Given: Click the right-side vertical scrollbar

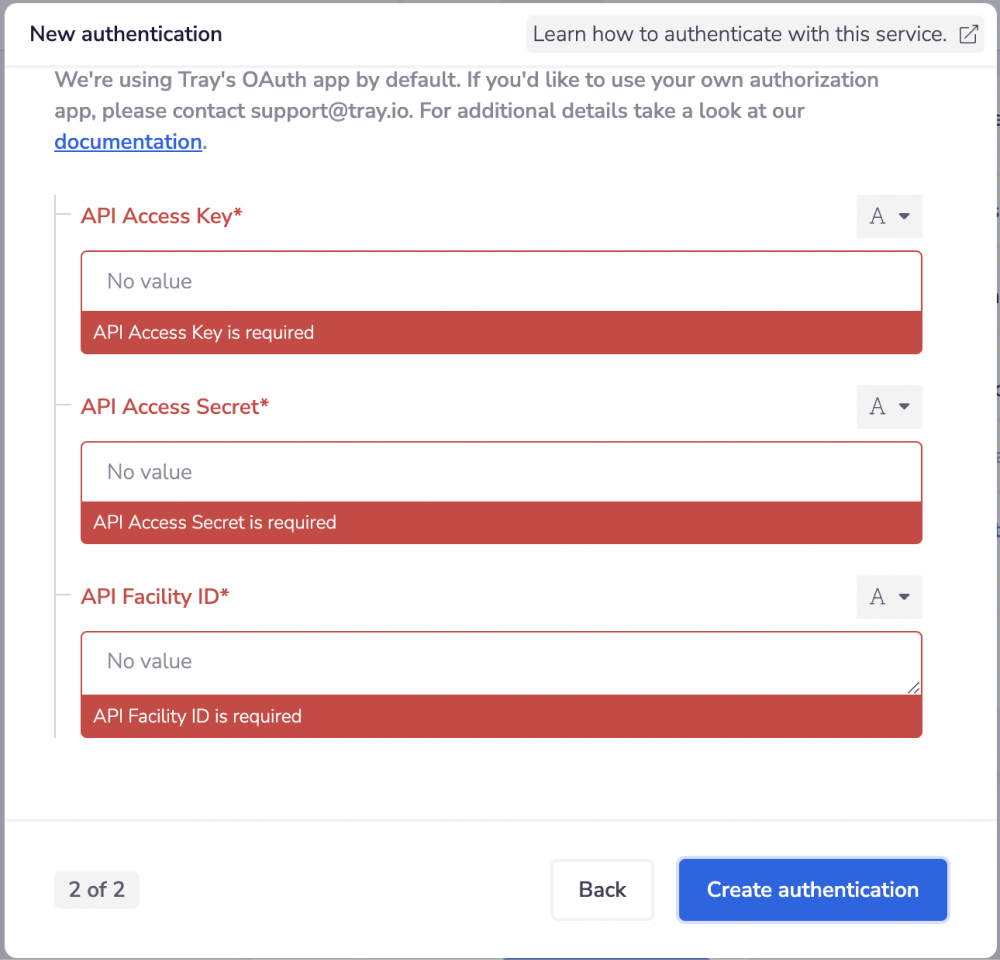Looking at the screenshot, I should [x=994, y=400].
